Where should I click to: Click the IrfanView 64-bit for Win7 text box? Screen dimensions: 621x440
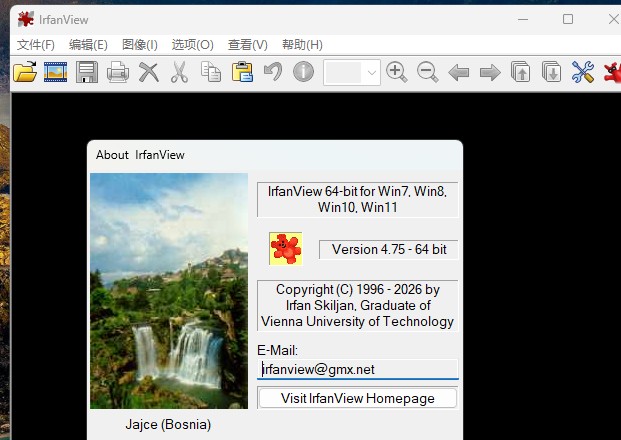358,199
